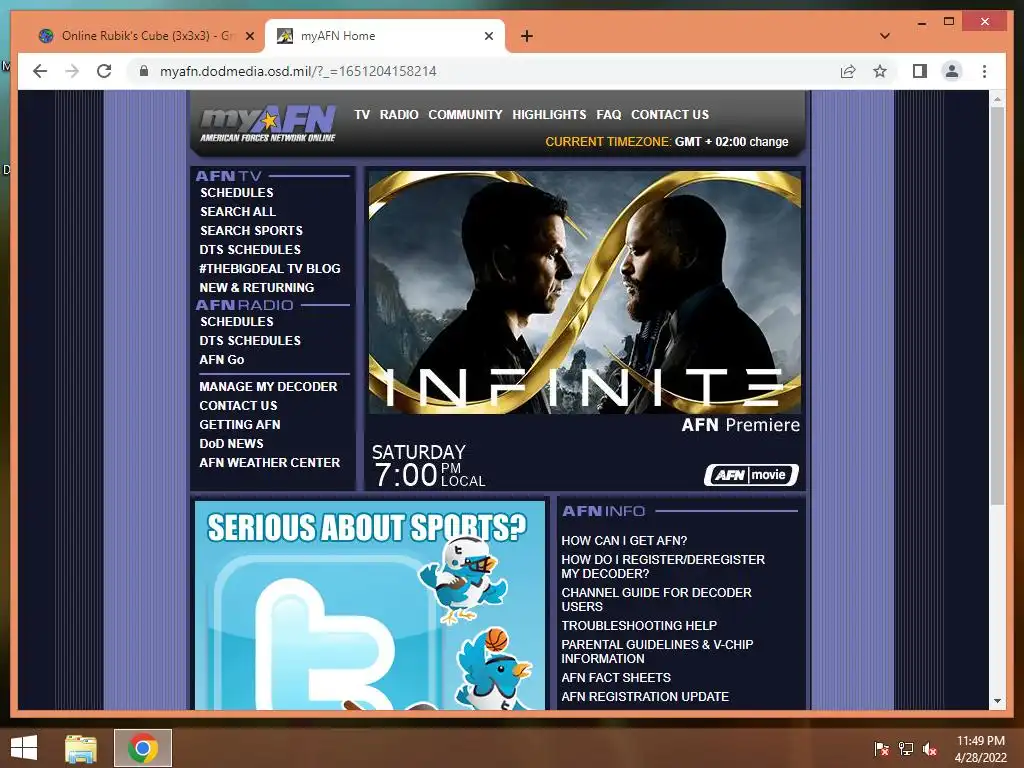
Task: Click the browser back arrow
Action: point(40,71)
